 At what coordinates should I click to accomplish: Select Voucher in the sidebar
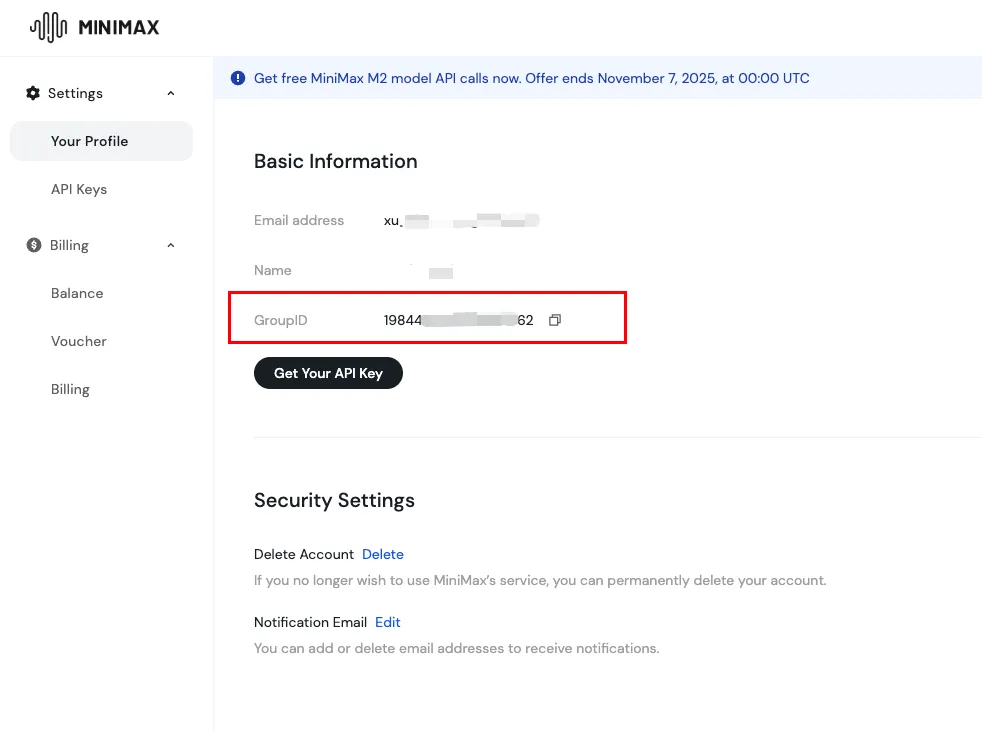pyautogui.click(x=79, y=341)
